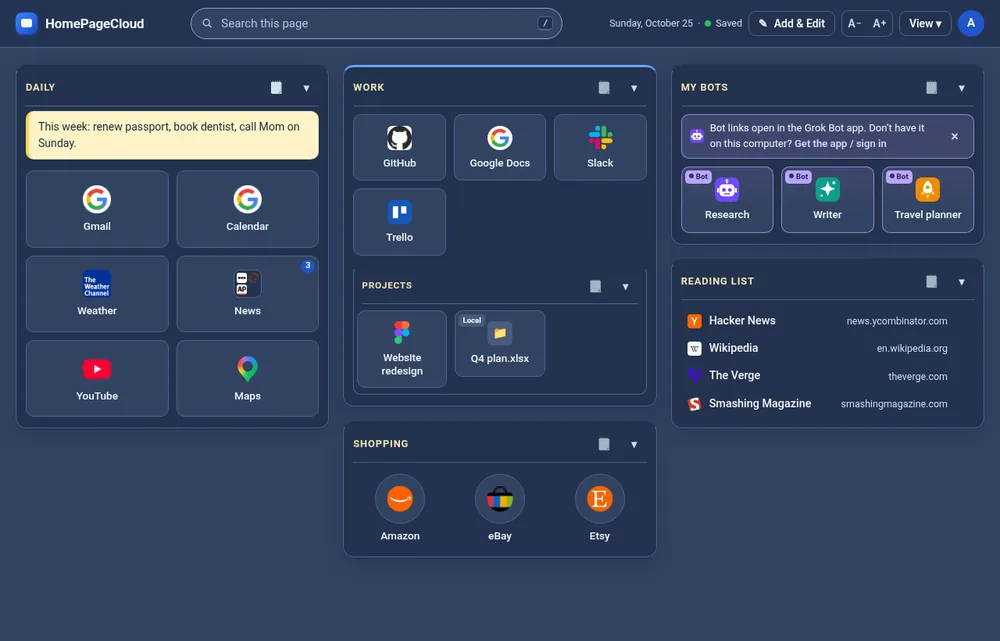Open the Etsy shortcut
The image size is (1000, 641).
[x=599, y=508]
